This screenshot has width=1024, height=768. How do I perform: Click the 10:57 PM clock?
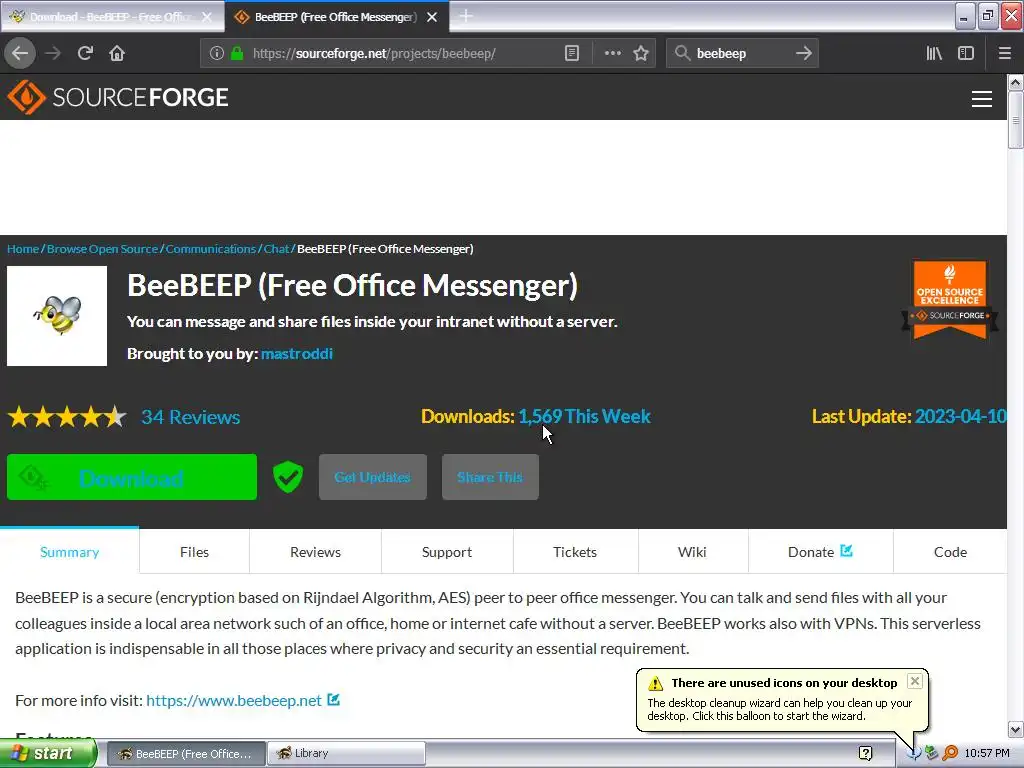pos(987,754)
